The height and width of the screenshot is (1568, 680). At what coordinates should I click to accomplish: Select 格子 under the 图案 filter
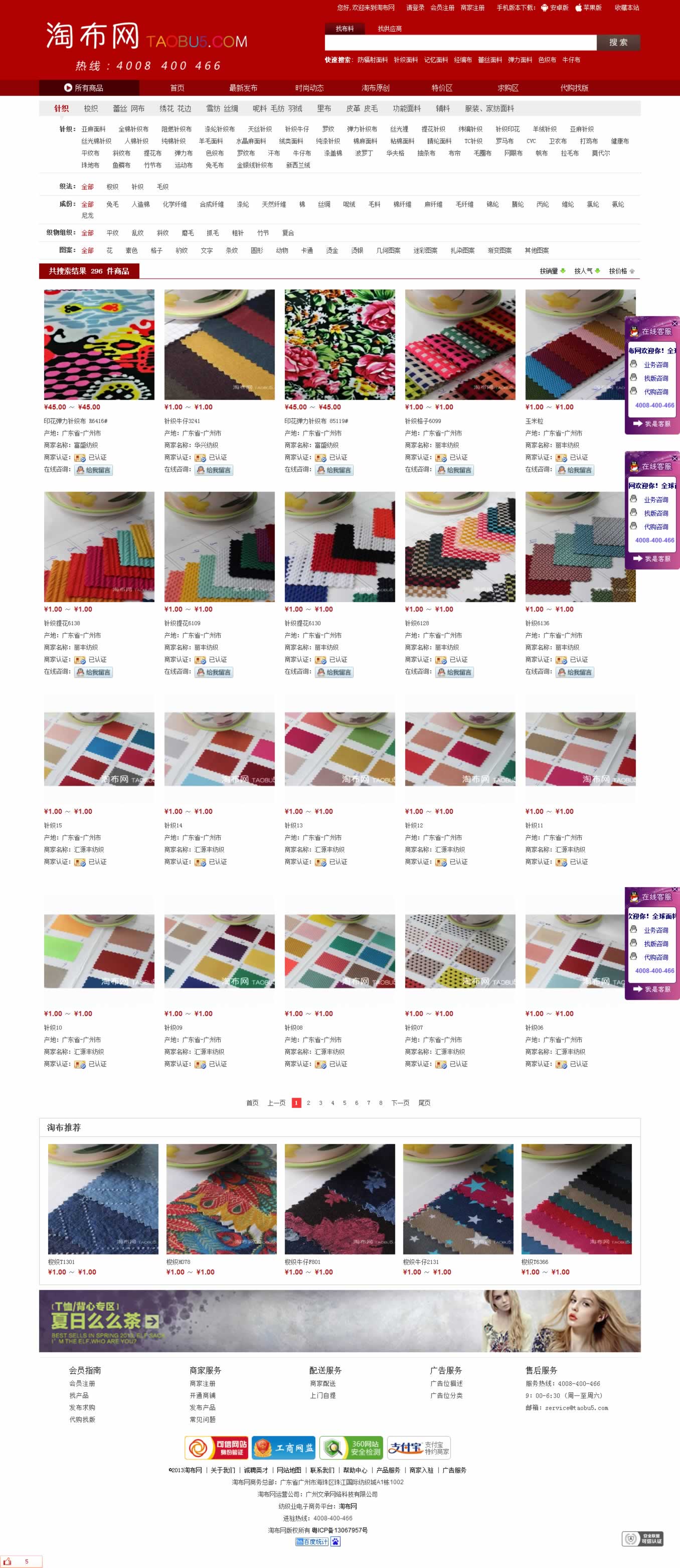[x=156, y=250]
